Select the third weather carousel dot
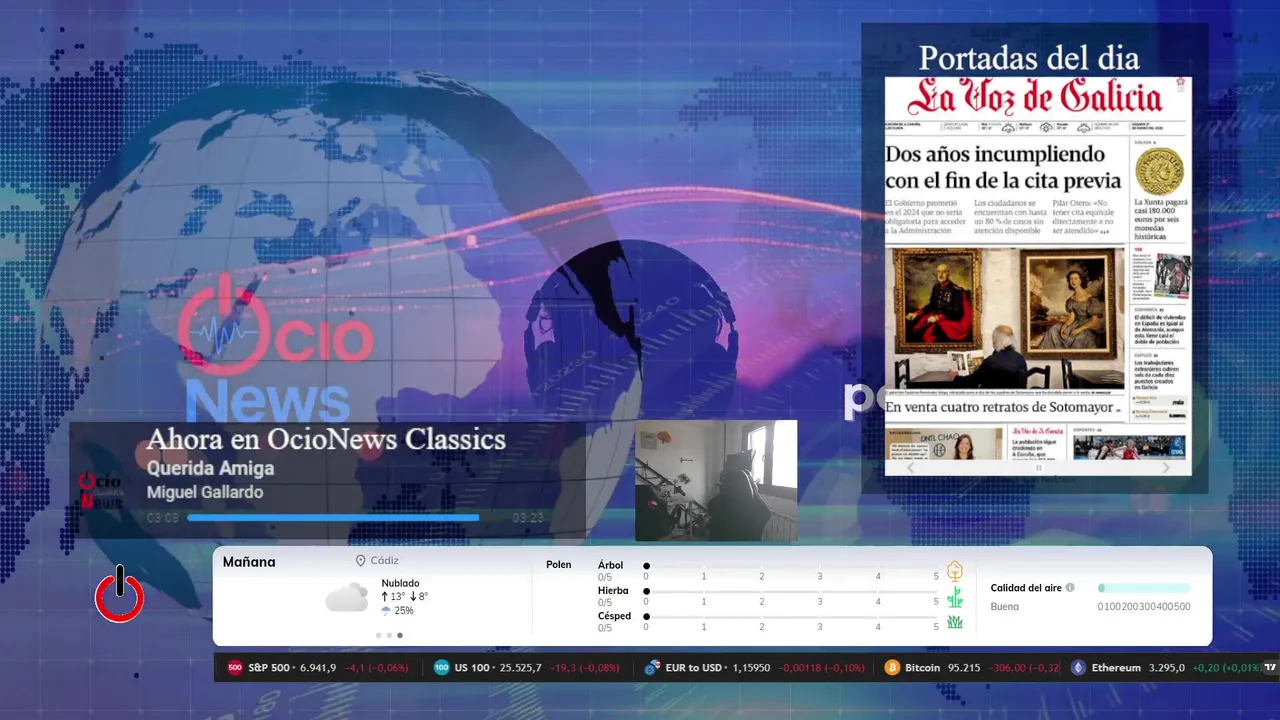The width and height of the screenshot is (1280, 720). coord(400,635)
